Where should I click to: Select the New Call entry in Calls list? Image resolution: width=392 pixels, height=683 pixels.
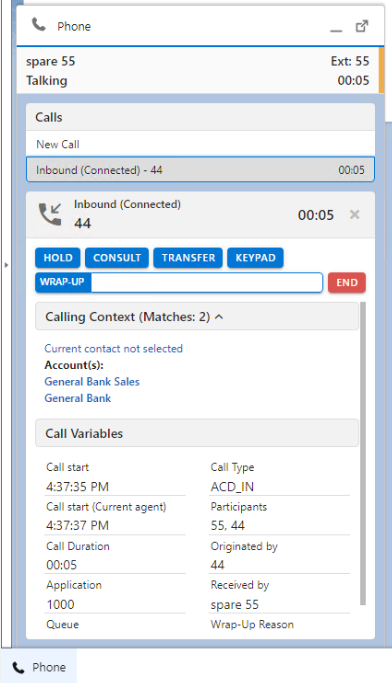point(200,144)
